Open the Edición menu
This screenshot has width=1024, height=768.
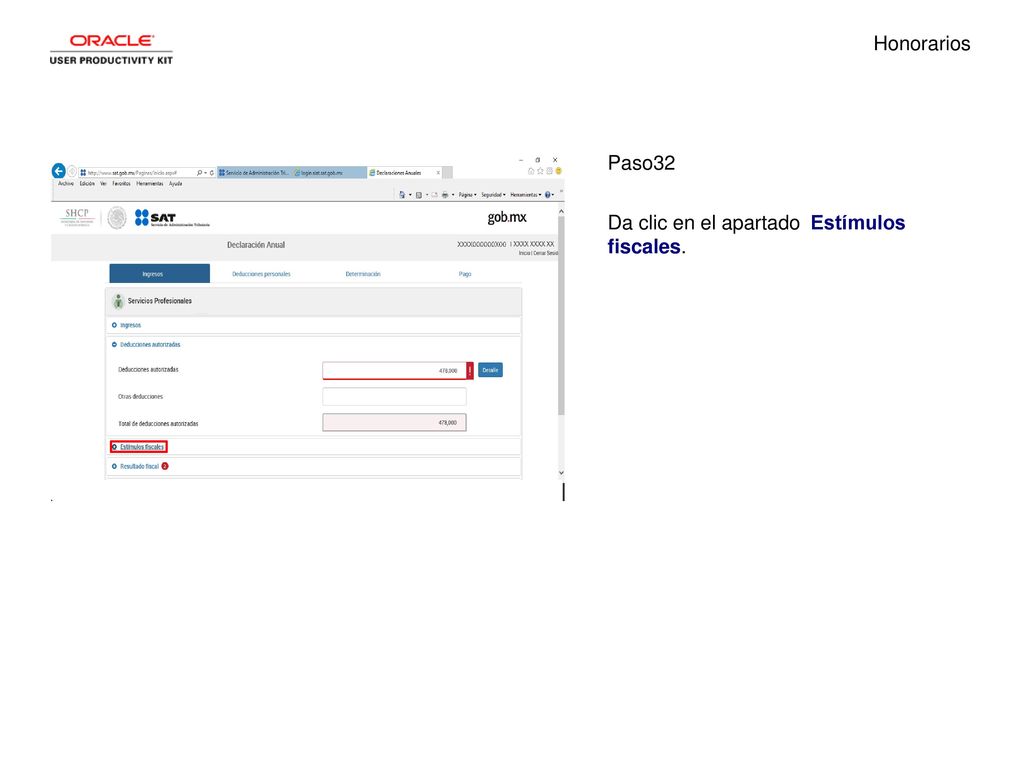point(88,184)
